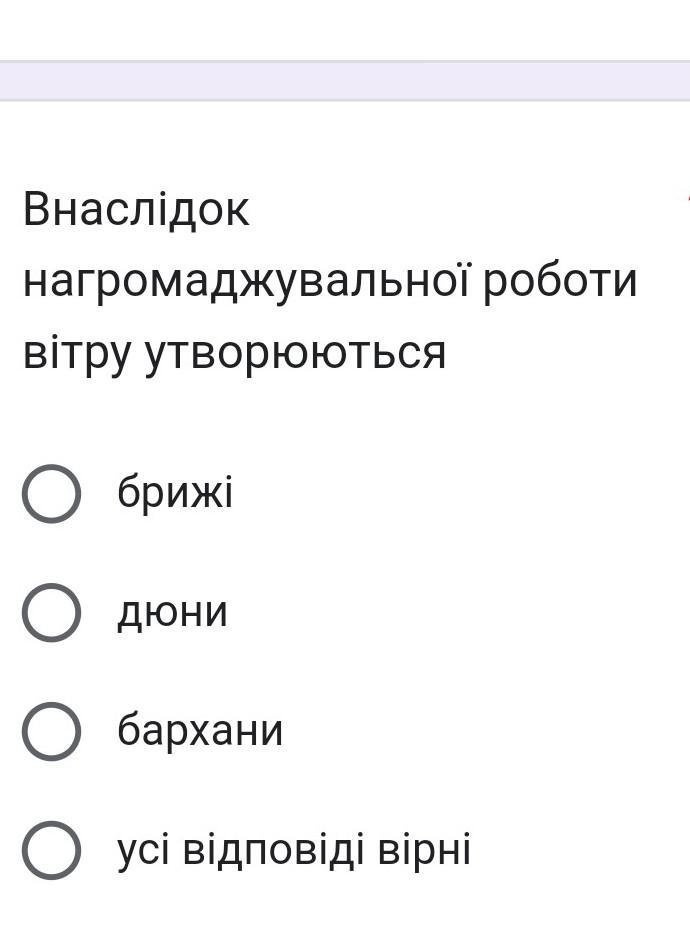690x948 pixels.
Task: Click the word вірні in the last option
Action: (x=425, y=849)
